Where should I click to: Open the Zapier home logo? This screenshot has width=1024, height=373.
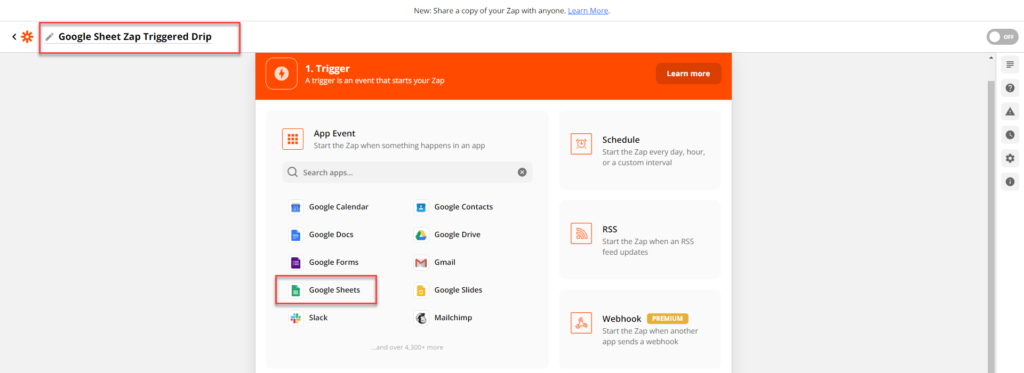27,37
